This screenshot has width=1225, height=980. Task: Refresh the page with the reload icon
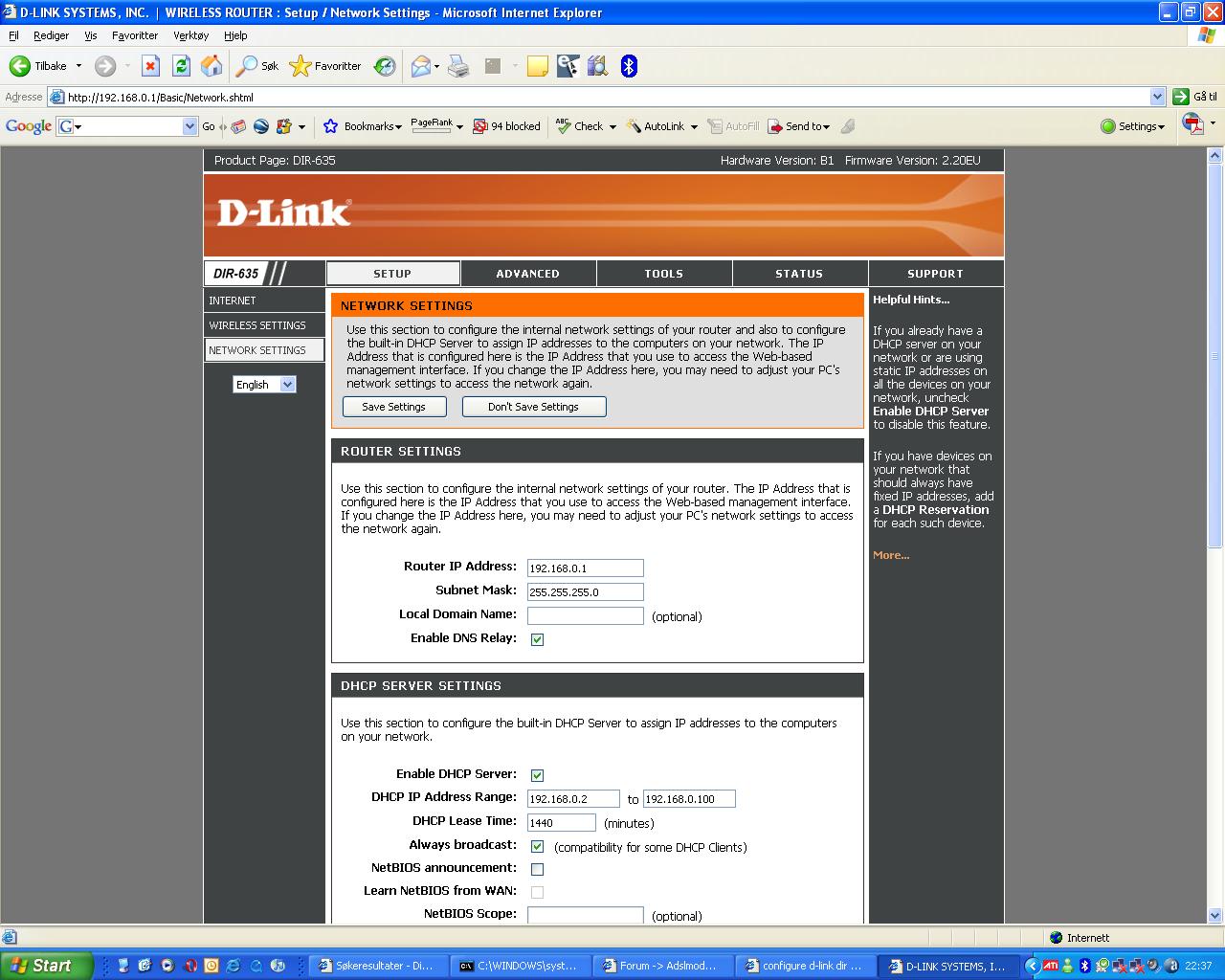pyautogui.click(x=181, y=66)
